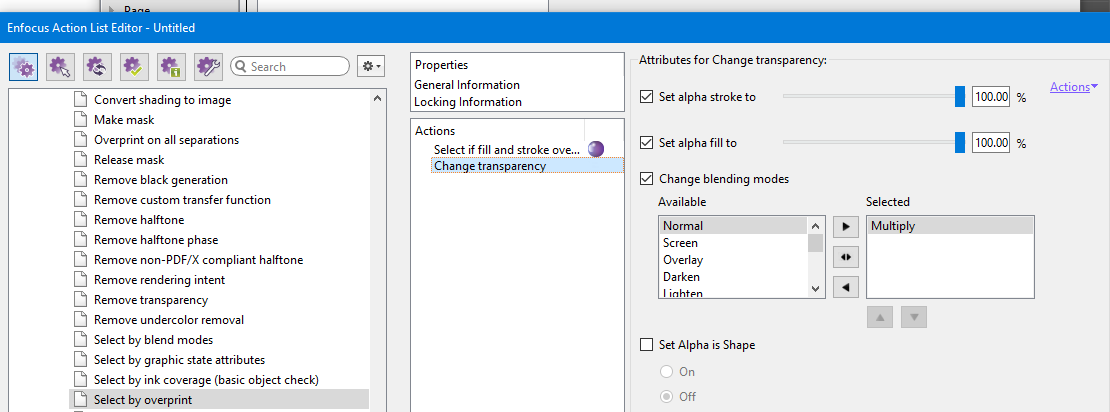Click the gear with wrench filter icon
Viewport: 1110px width, 412px height.
(208, 67)
